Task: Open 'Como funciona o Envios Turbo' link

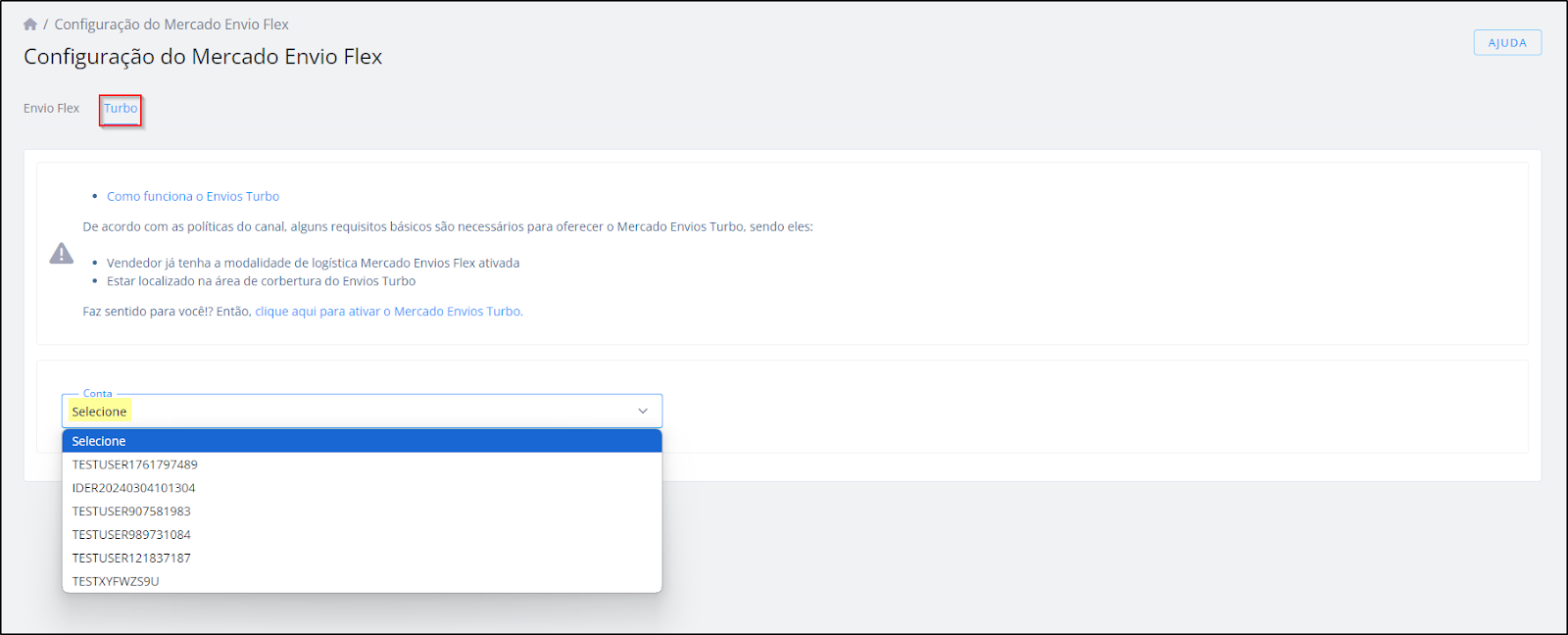Action: click(193, 197)
